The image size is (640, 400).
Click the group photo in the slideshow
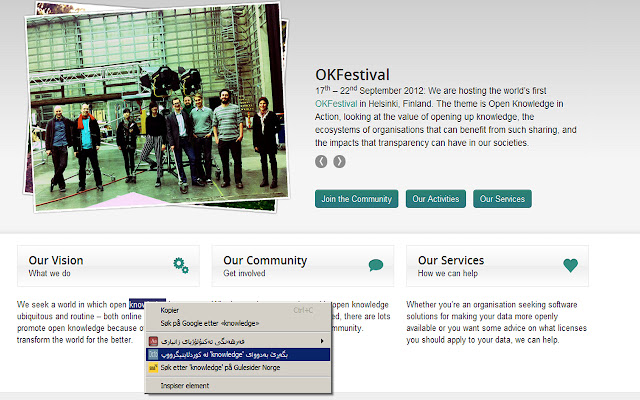[x=157, y=106]
